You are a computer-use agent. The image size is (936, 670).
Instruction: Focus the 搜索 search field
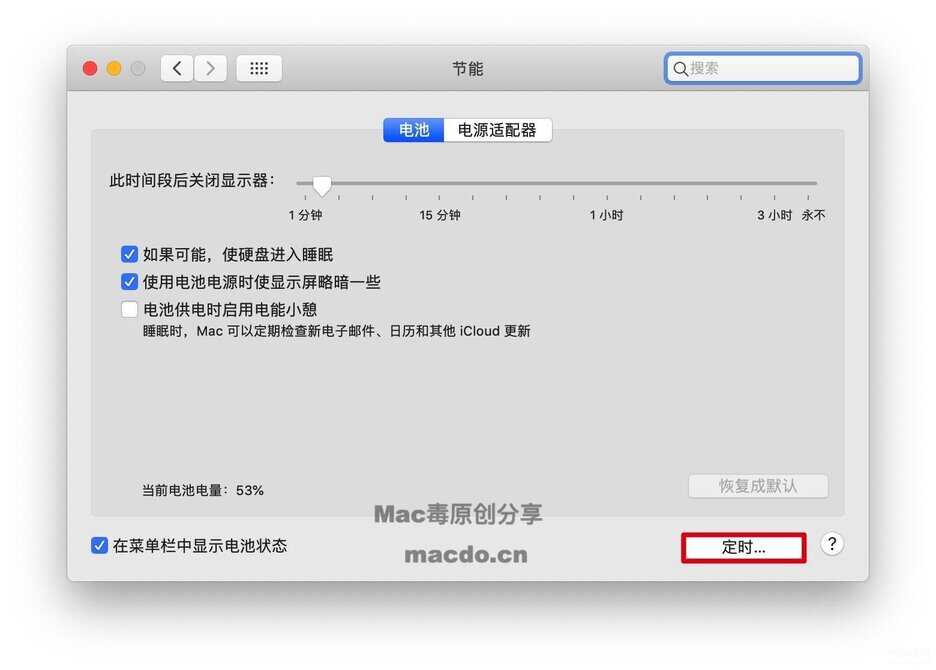pyautogui.click(x=762, y=69)
